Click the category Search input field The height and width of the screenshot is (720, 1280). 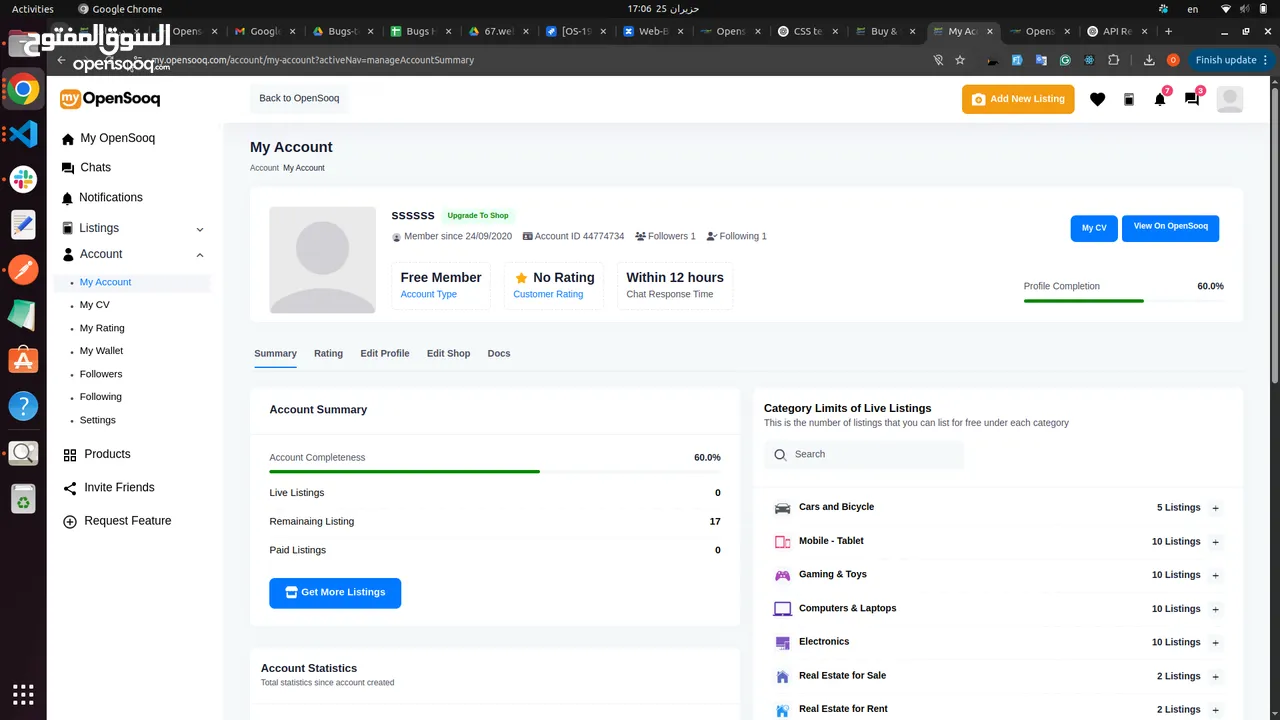(x=864, y=455)
